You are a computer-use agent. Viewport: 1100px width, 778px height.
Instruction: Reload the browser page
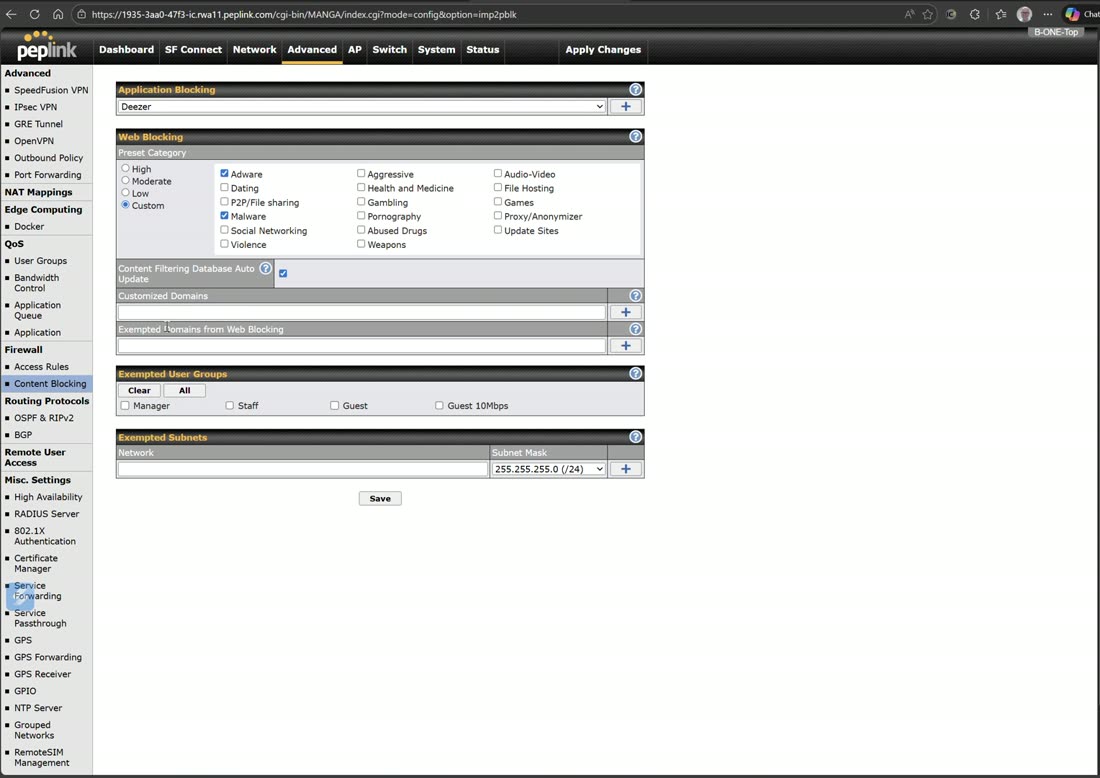(x=34, y=14)
